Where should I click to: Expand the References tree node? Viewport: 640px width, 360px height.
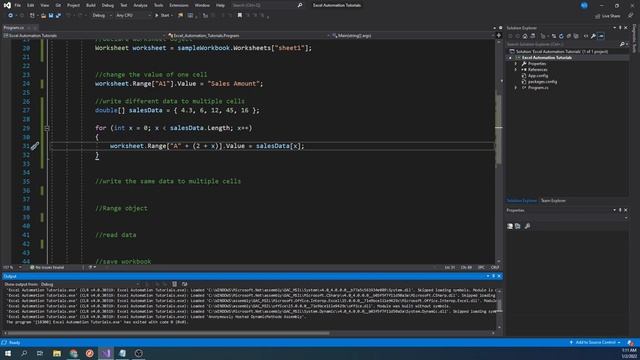tap(516, 70)
